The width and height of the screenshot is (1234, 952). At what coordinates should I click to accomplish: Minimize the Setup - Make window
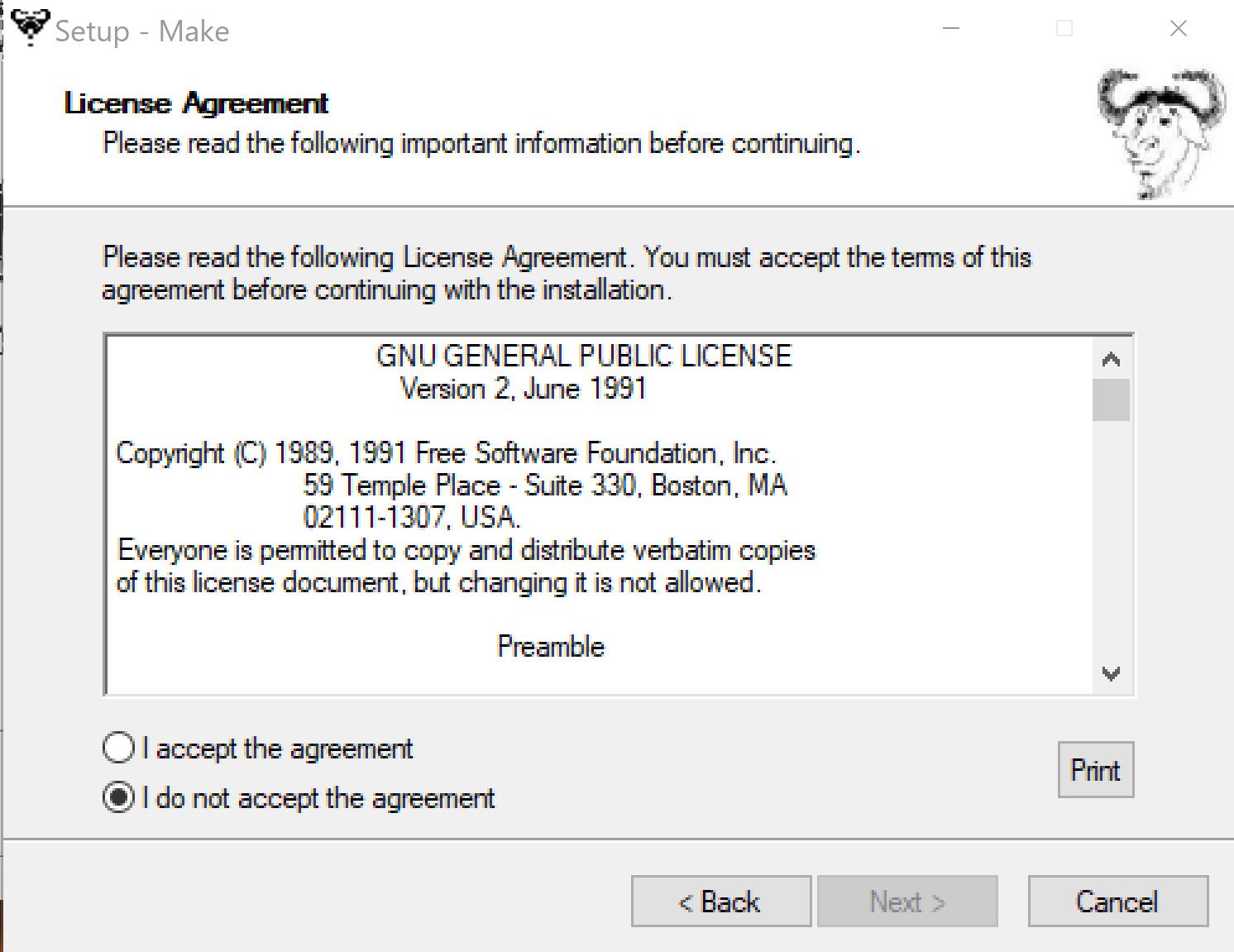coord(952,29)
